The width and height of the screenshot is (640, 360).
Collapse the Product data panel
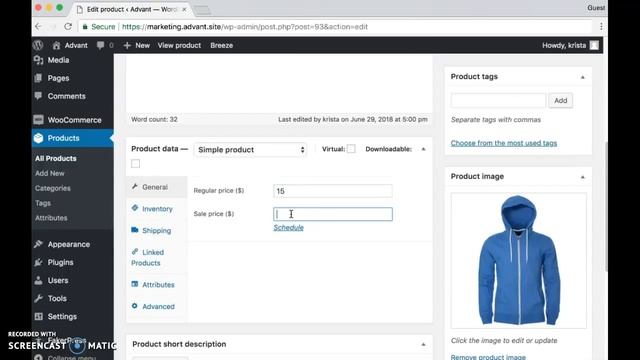point(423,149)
